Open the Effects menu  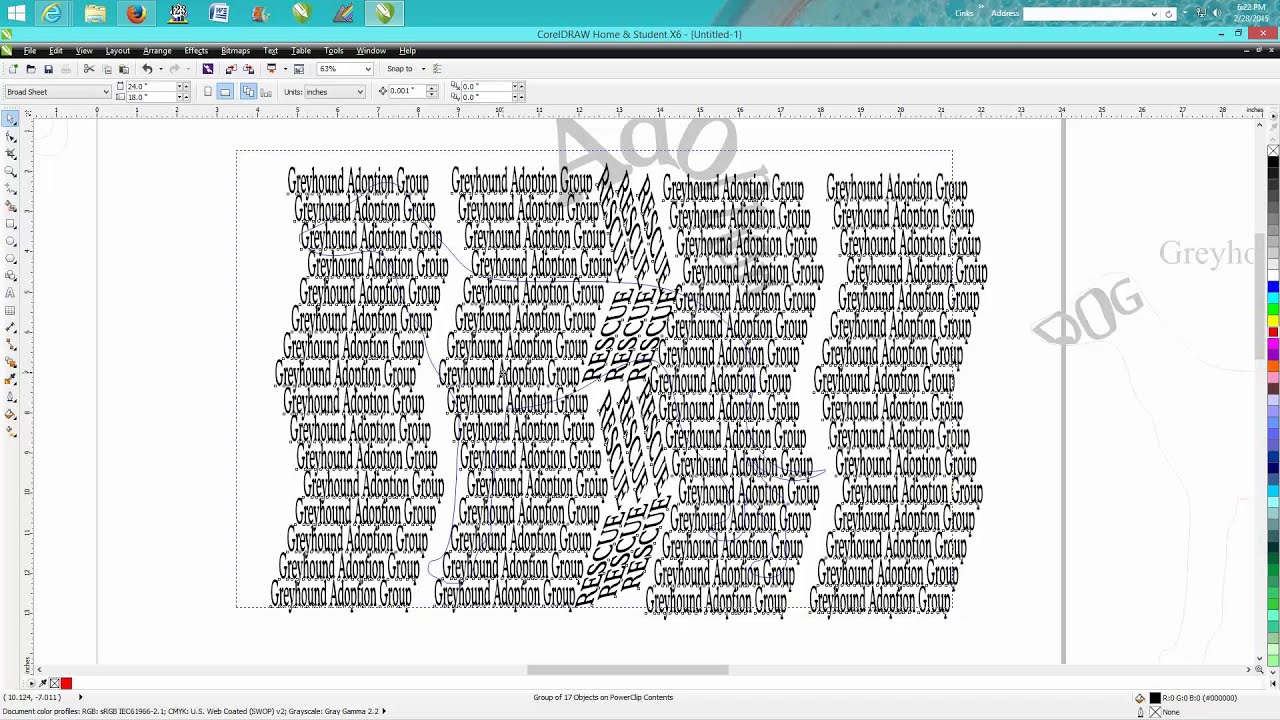pyautogui.click(x=196, y=51)
